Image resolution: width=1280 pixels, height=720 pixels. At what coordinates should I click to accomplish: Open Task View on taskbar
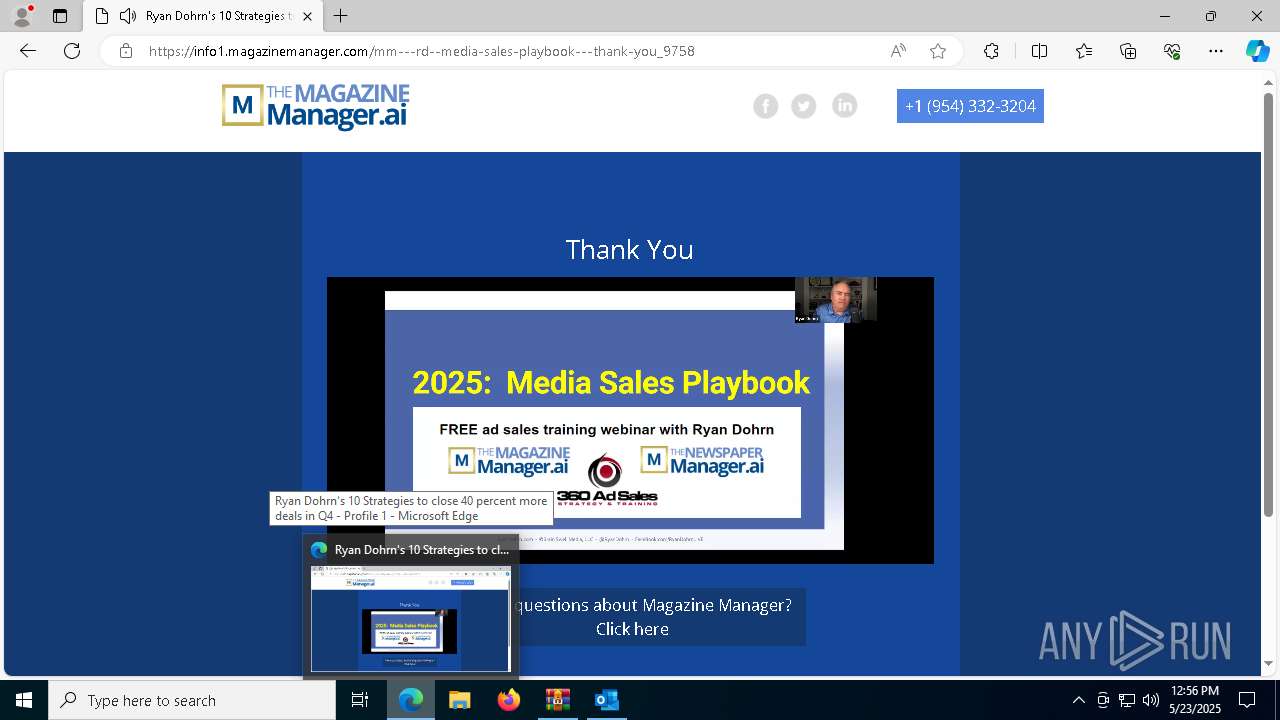point(360,700)
